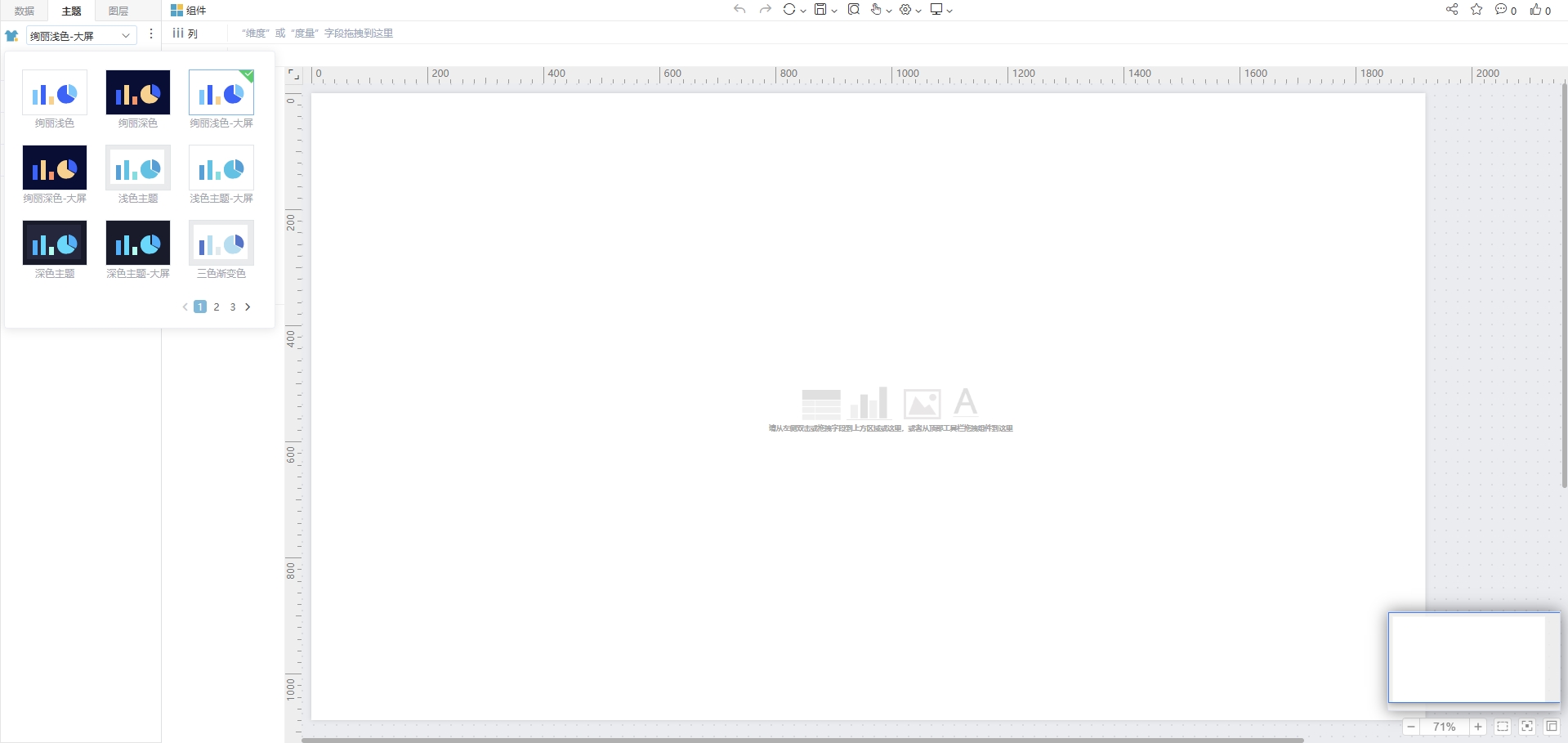Click the 71% zoom level field
Screen dimensions: 1568x743
tap(1445, 727)
